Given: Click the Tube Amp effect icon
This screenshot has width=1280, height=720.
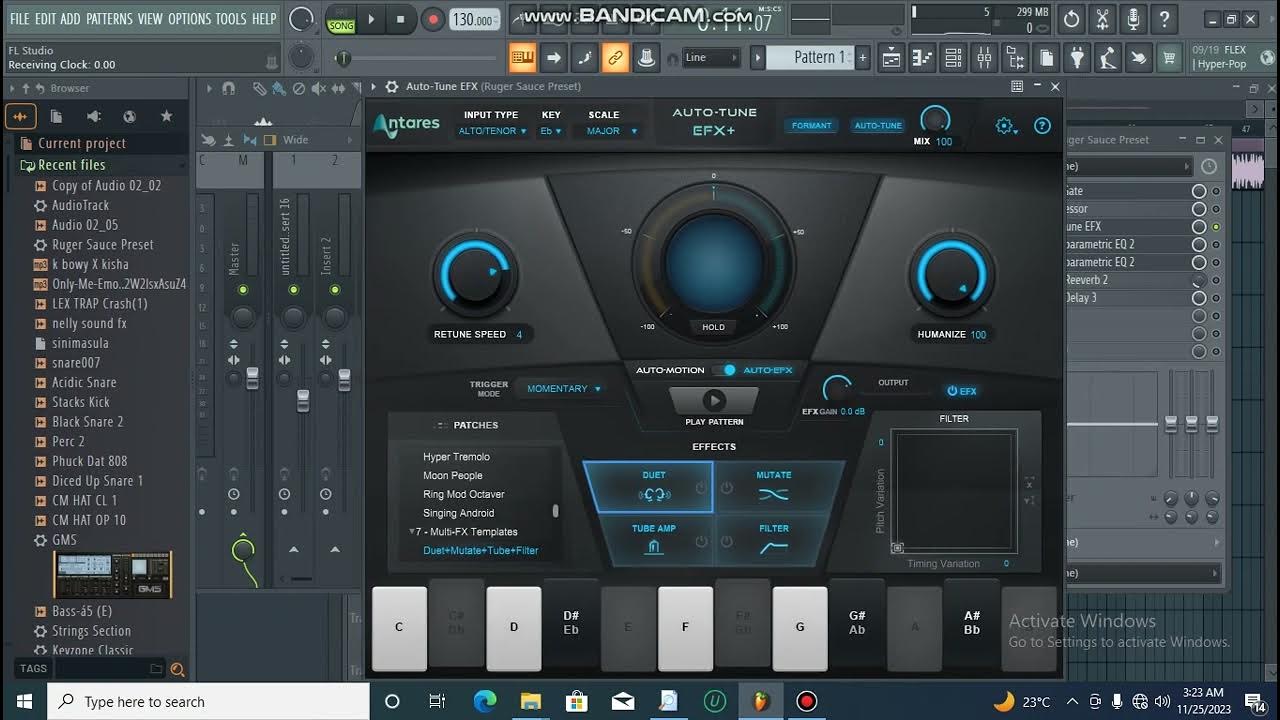Looking at the screenshot, I should (x=653, y=547).
